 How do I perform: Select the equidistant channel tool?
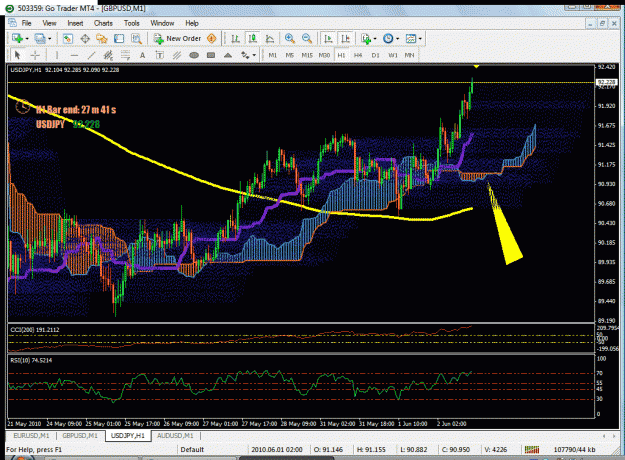[x=108, y=55]
